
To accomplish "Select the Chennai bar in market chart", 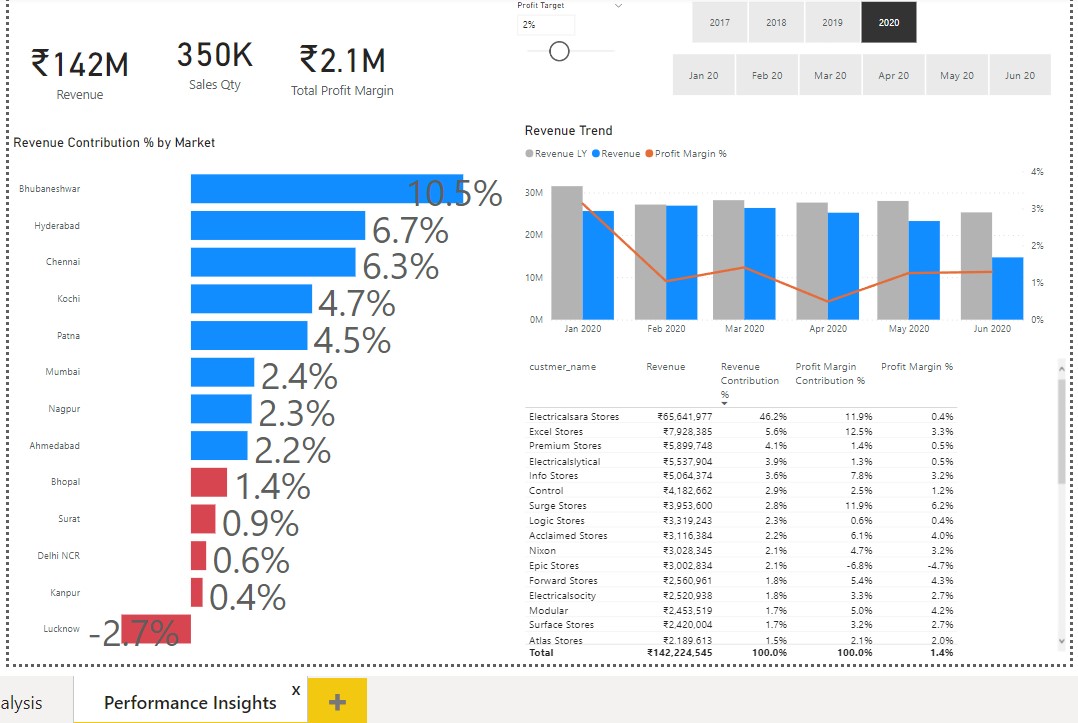I will (273, 262).
